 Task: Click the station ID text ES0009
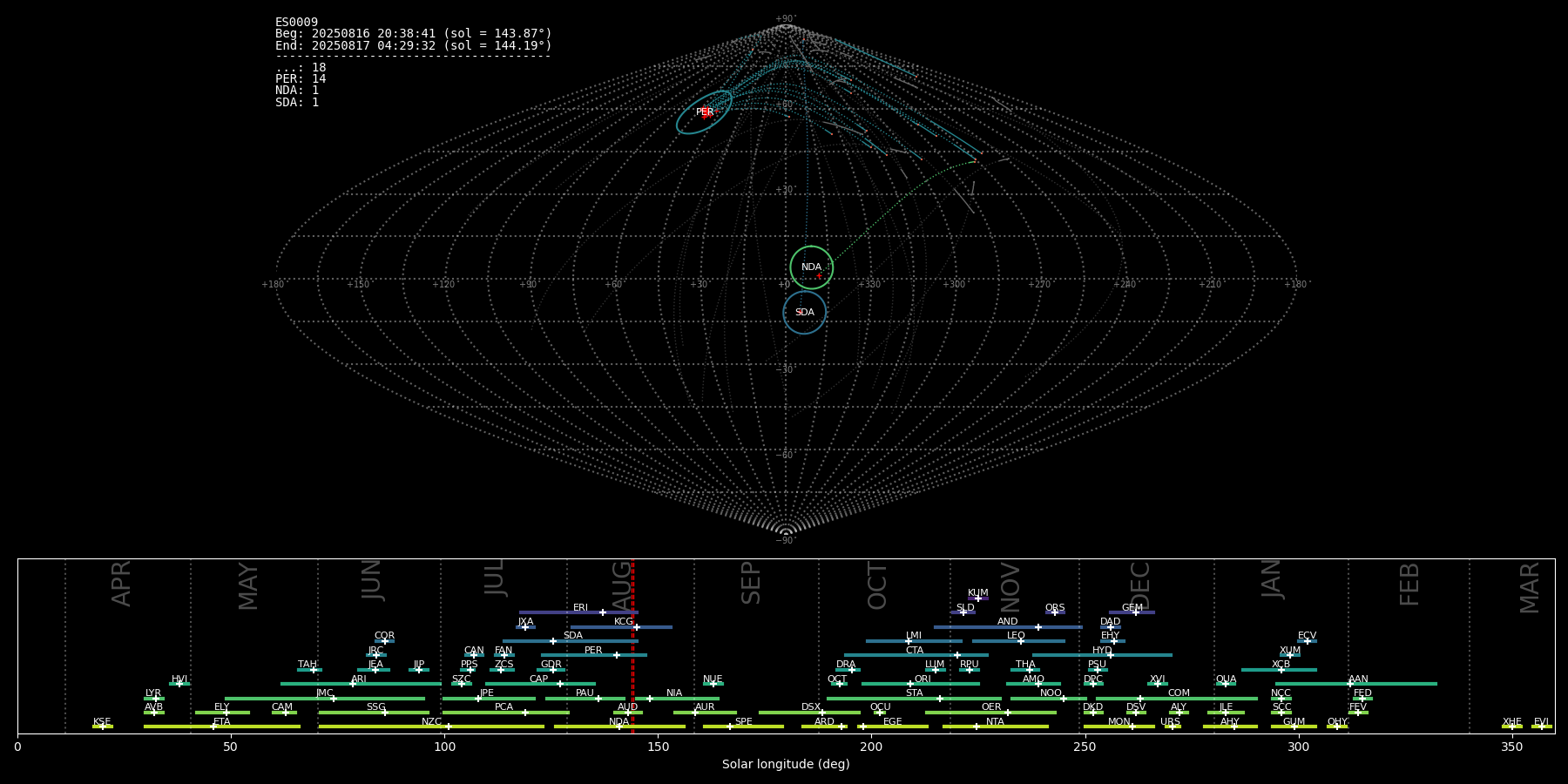296,23
